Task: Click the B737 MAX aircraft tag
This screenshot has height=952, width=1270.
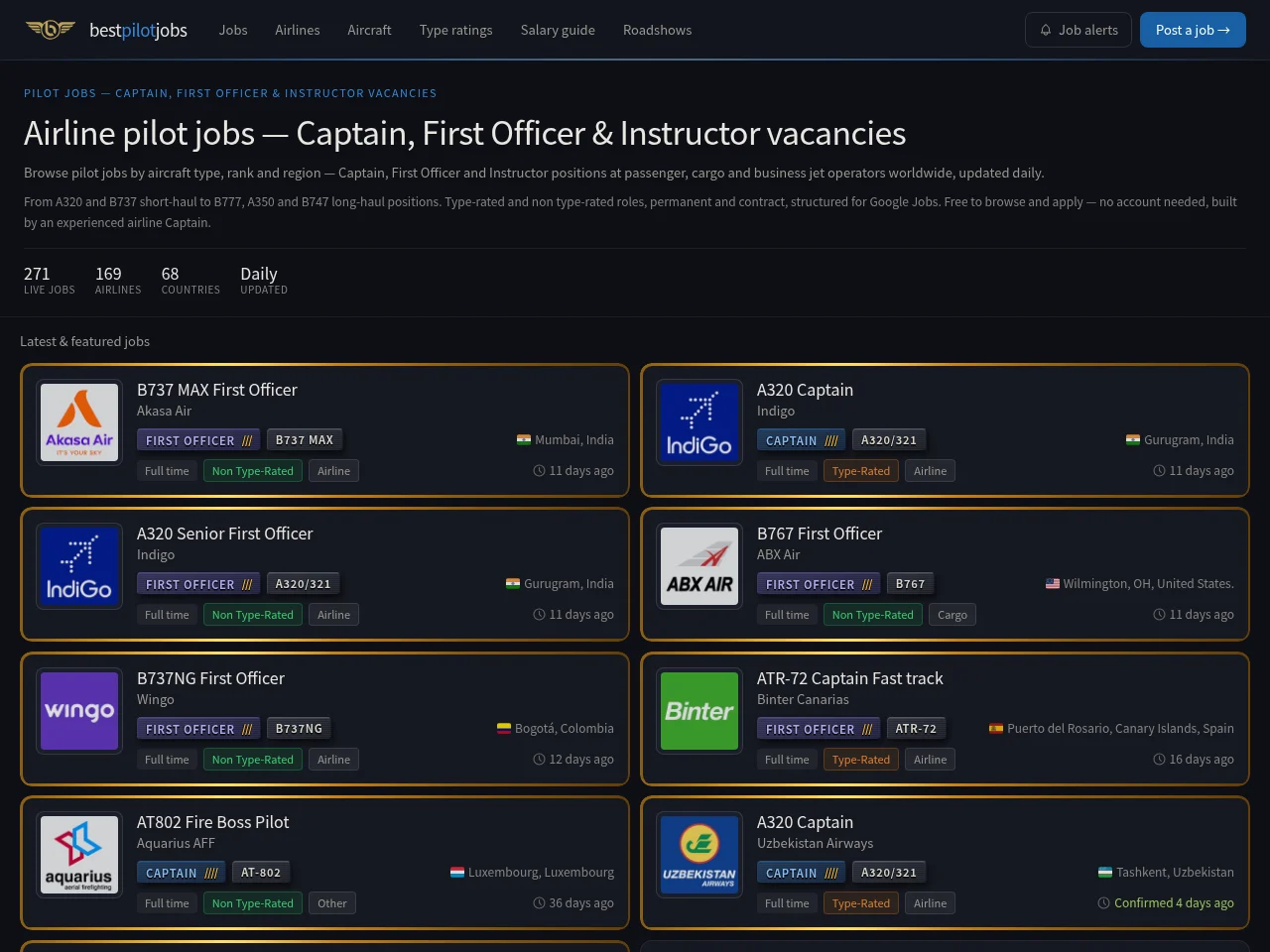Action: pos(305,439)
